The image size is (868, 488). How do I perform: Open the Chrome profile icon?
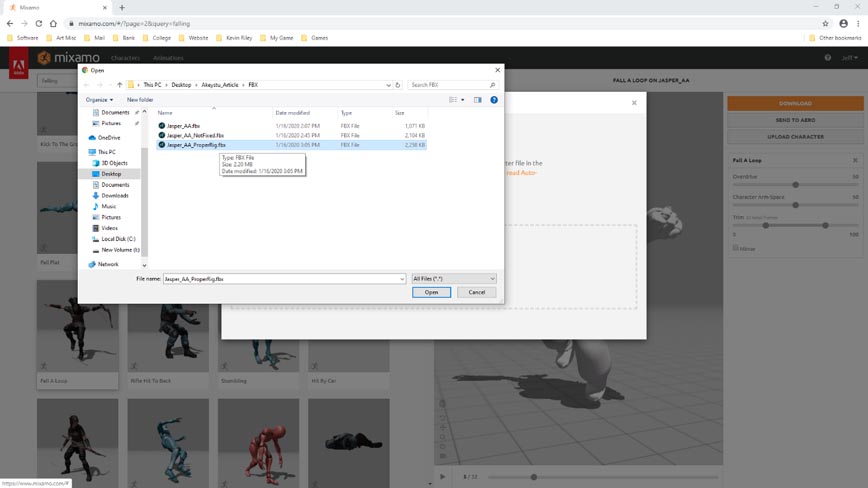[843, 24]
